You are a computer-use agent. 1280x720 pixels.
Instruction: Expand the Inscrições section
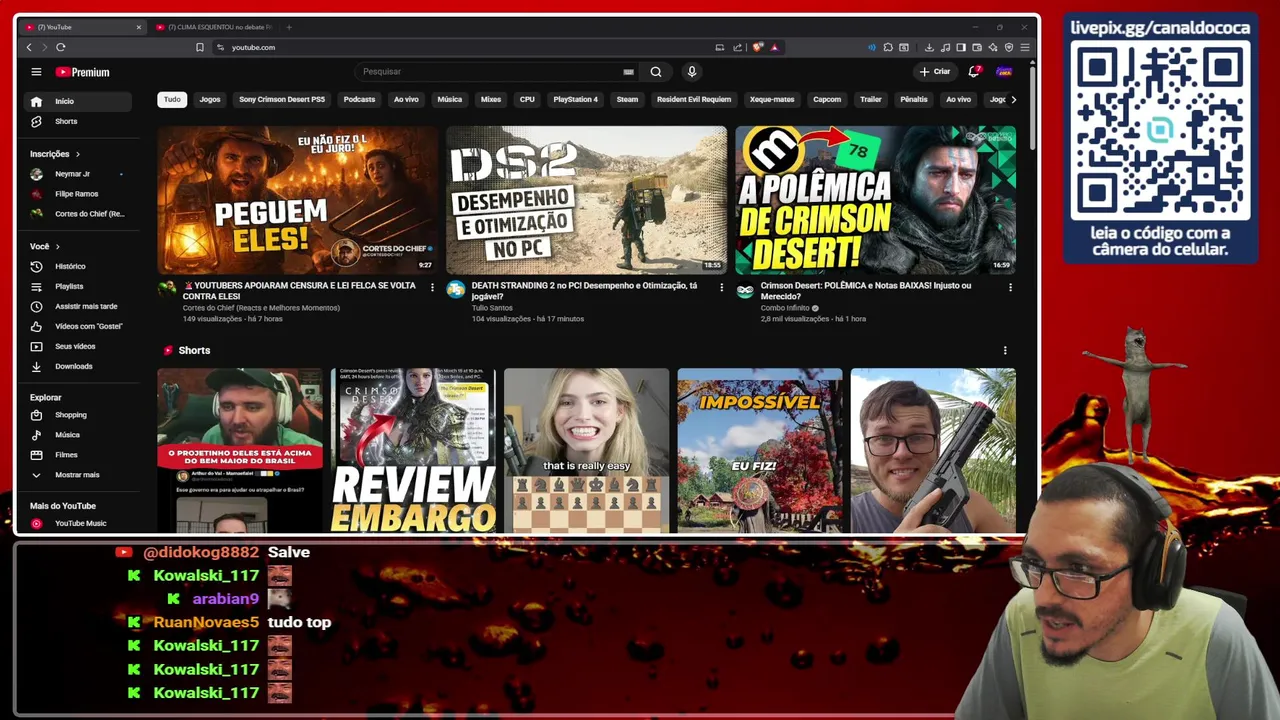point(55,154)
